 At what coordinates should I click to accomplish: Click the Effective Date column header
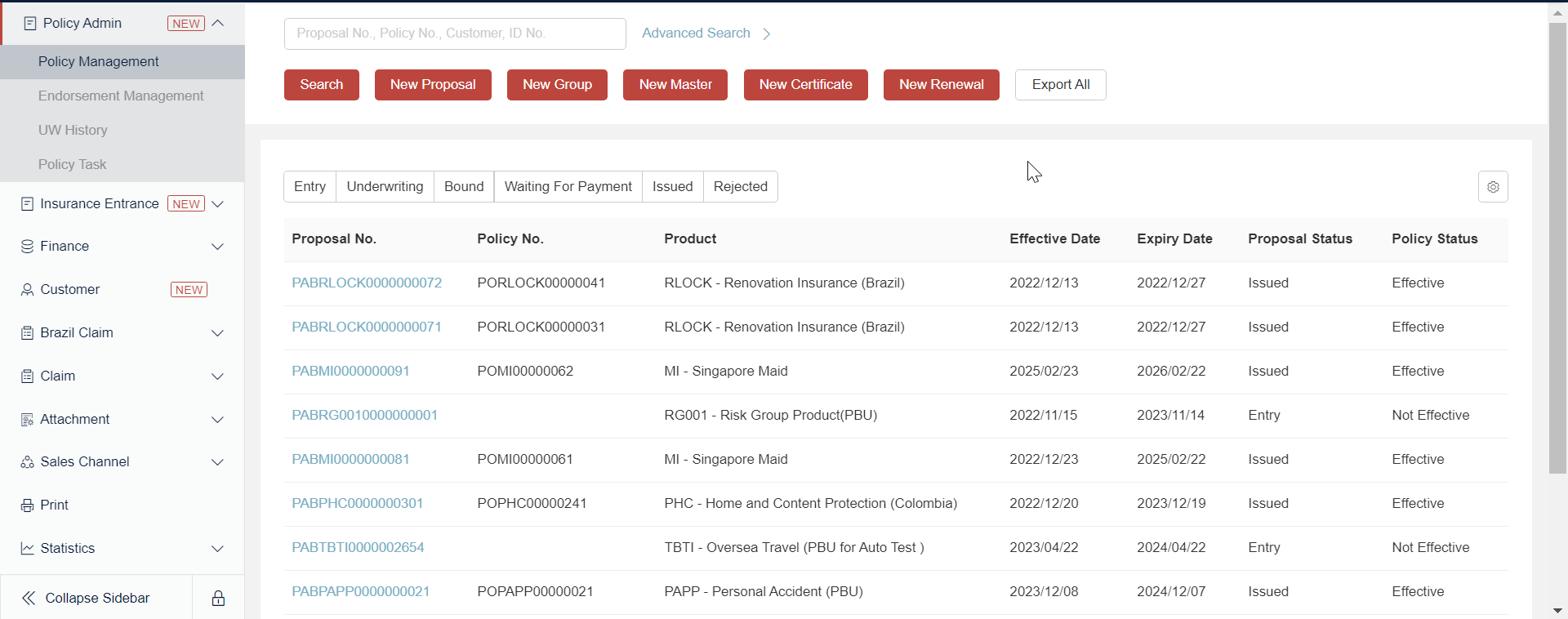pyautogui.click(x=1054, y=238)
